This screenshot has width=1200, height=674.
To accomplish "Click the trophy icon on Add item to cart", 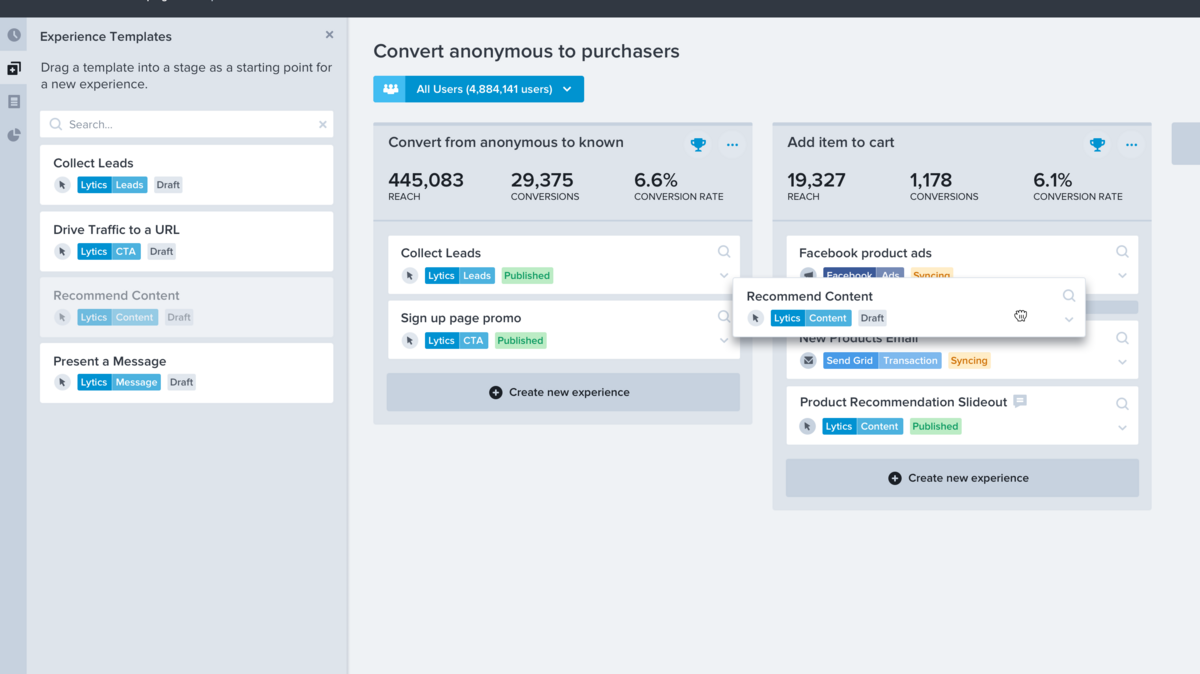I will [x=1097, y=144].
